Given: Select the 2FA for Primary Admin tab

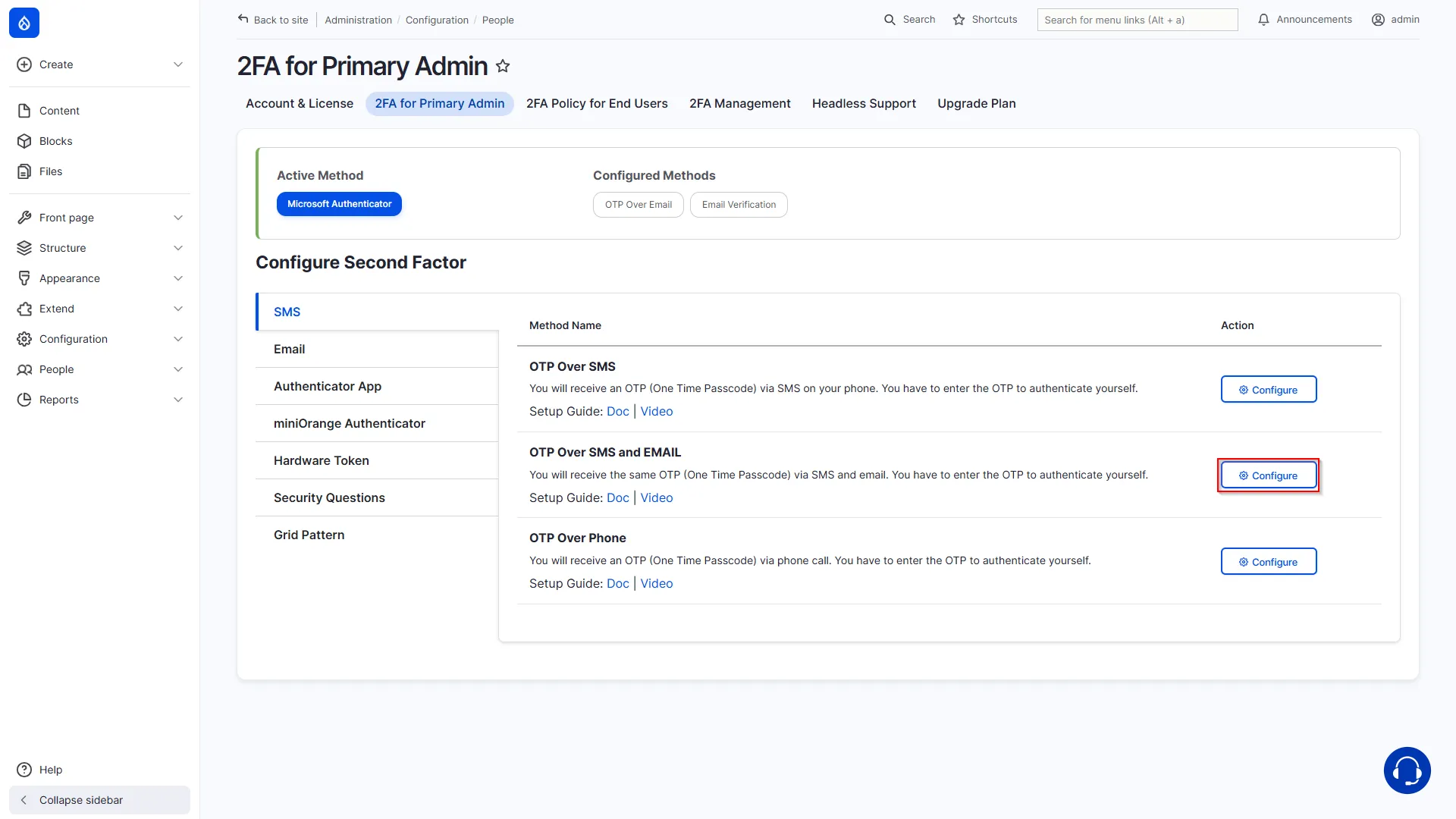Looking at the screenshot, I should (440, 104).
